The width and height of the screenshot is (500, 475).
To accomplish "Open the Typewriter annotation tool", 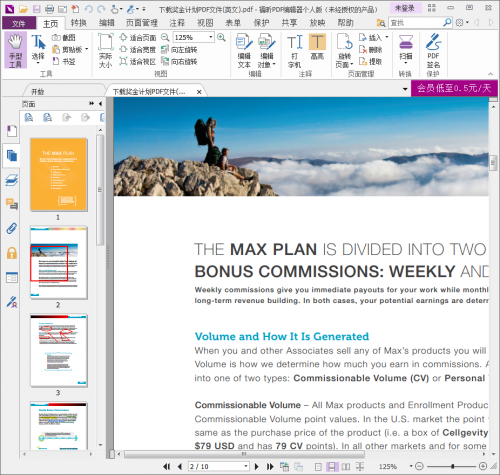I will [295, 51].
